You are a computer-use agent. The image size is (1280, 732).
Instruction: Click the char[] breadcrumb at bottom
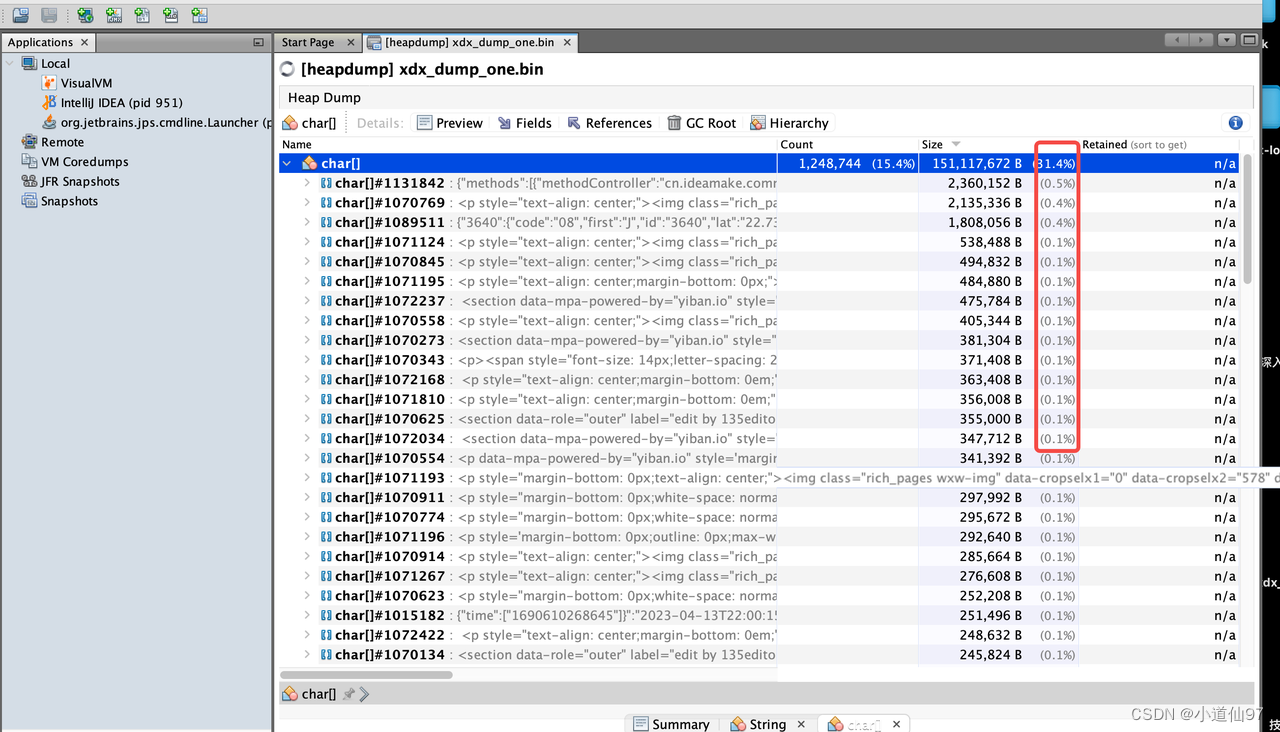309,694
